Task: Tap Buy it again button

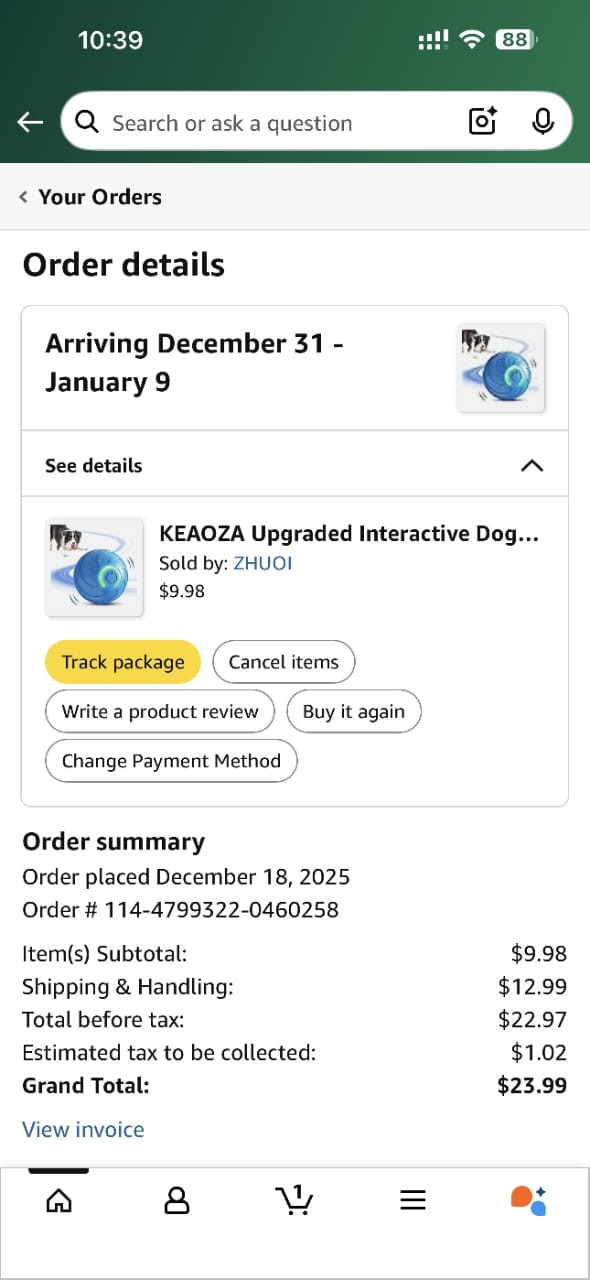Action: pyautogui.click(x=354, y=712)
